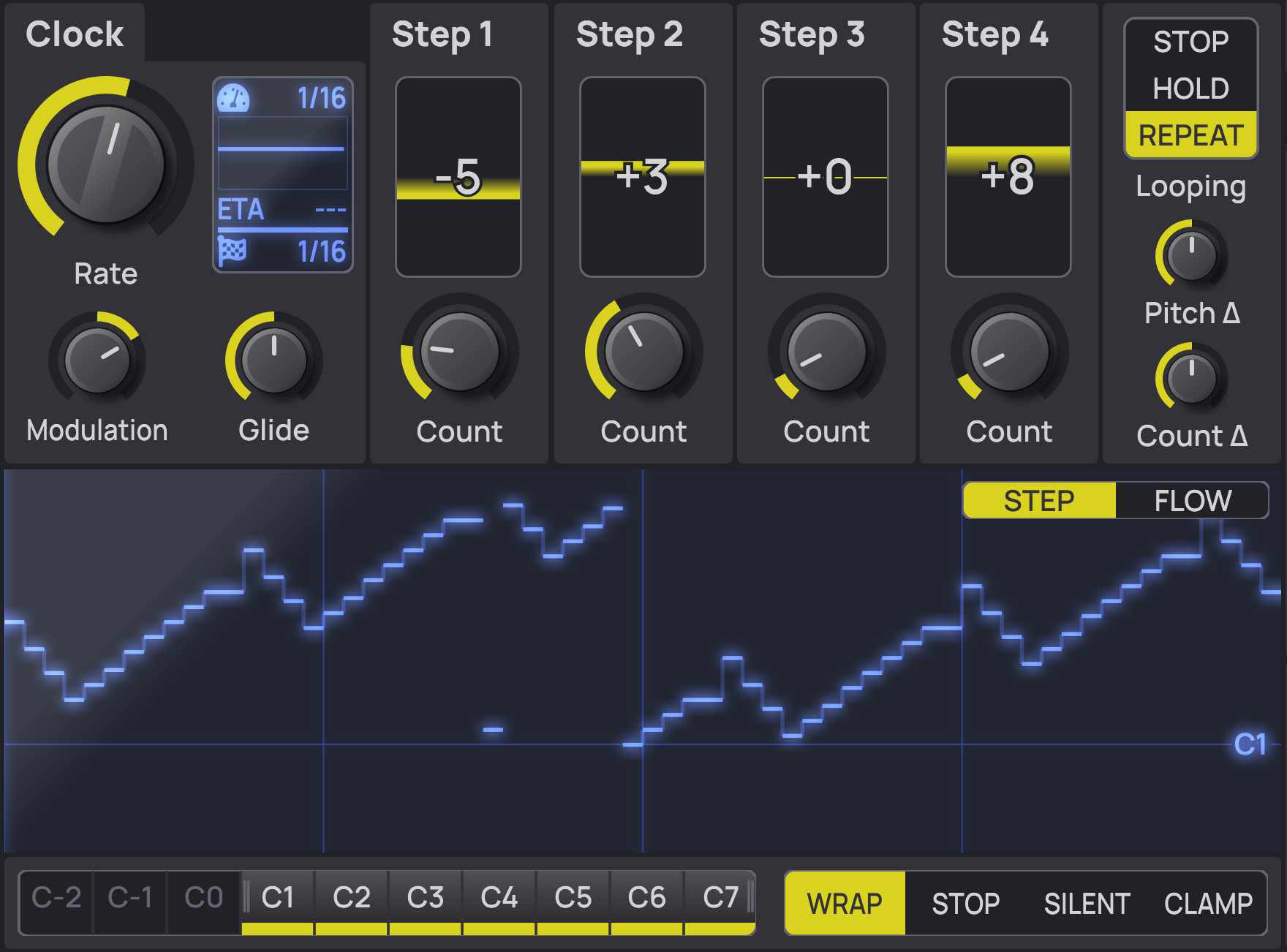The image size is (1287, 952).
Task: Click the Modulation label
Action: point(97,430)
